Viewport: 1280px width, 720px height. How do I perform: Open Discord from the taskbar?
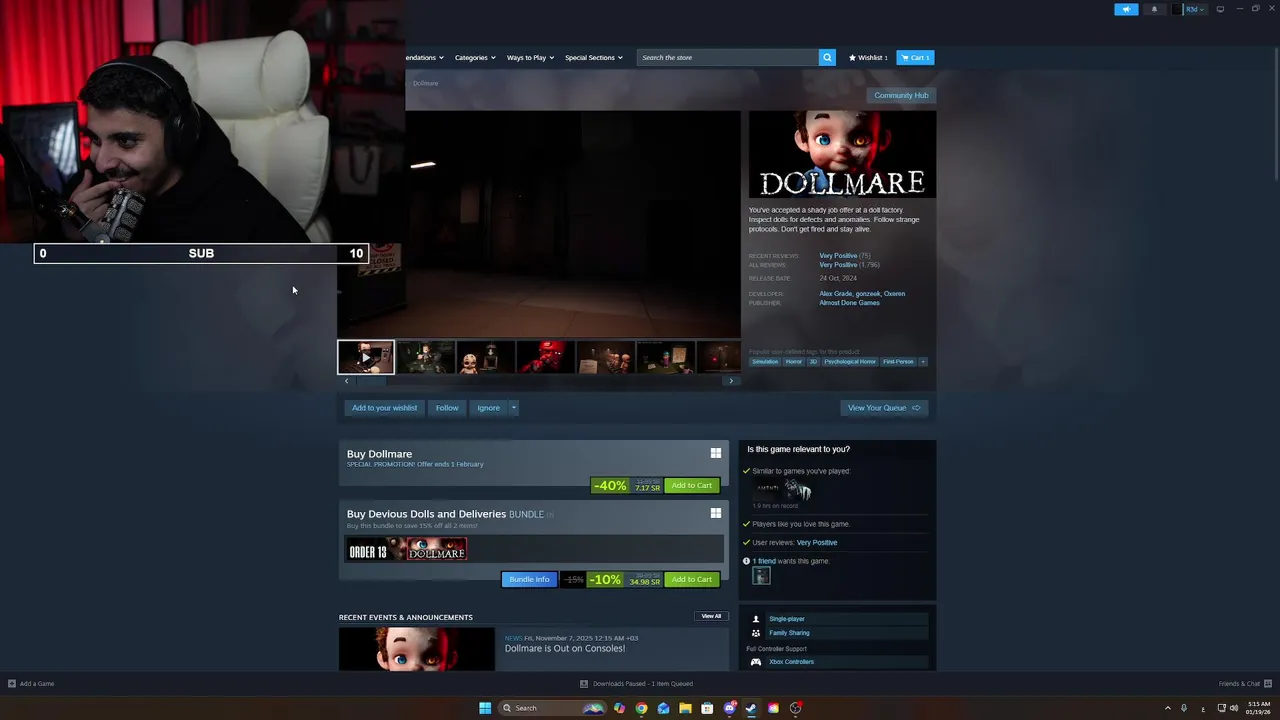pyautogui.click(x=729, y=708)
